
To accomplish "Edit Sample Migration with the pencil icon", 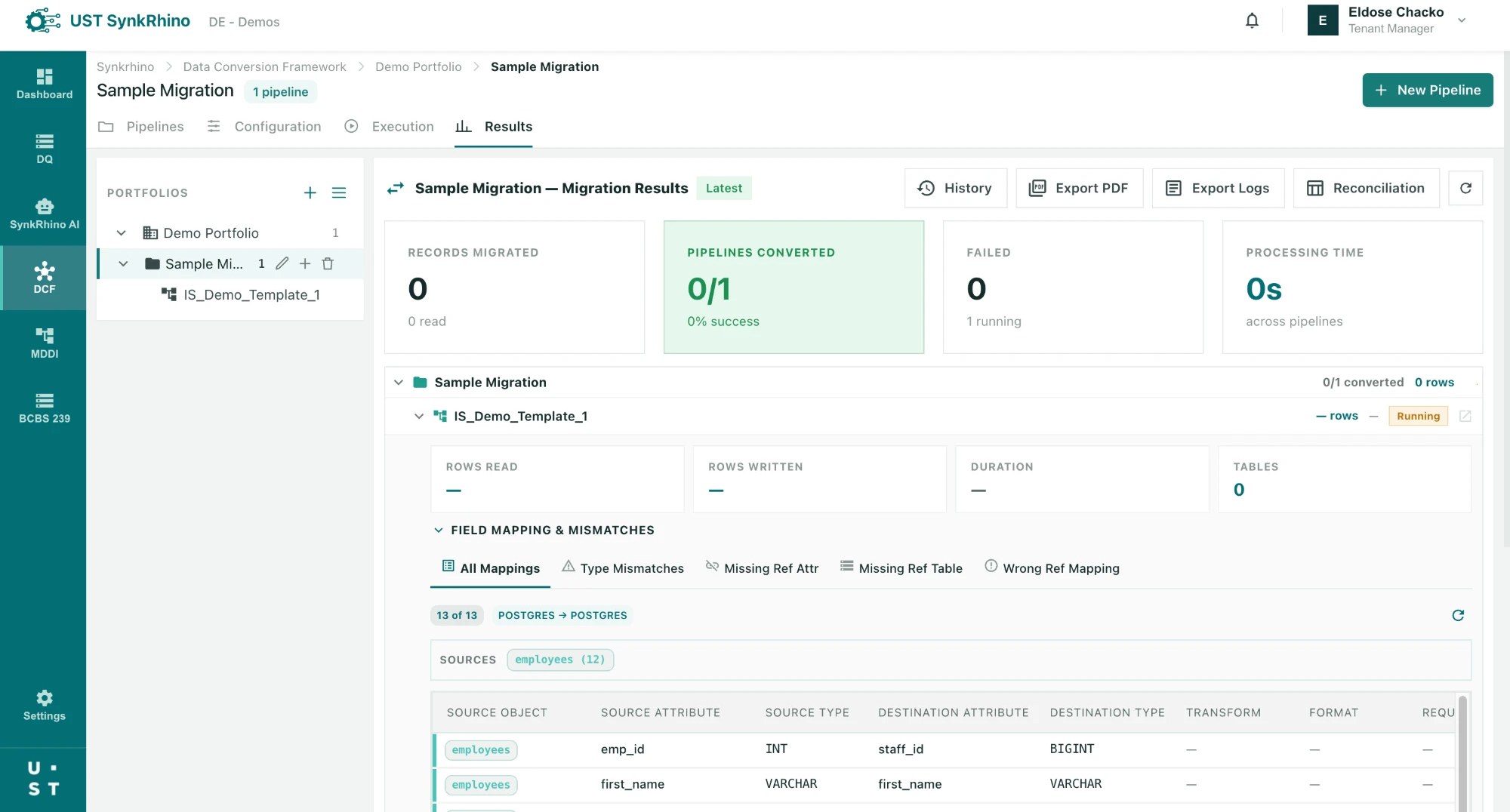I will click(x=282, y=263).
